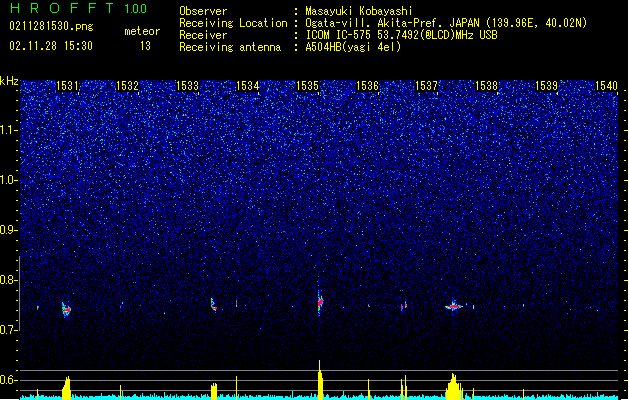Viewport: 629px width, 400px height.
Task: Click the 1532 time marker
Action: pos(127,86)
